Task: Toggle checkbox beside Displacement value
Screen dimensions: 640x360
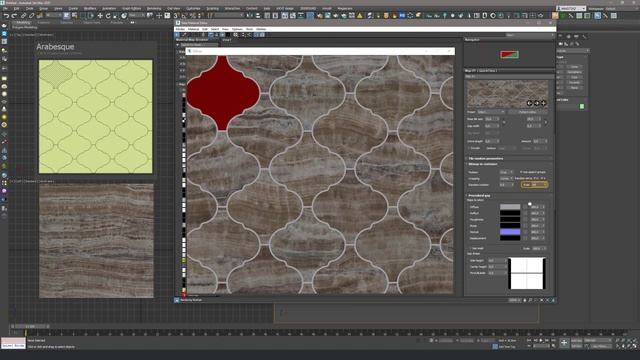Action: [x=525, y=238]
